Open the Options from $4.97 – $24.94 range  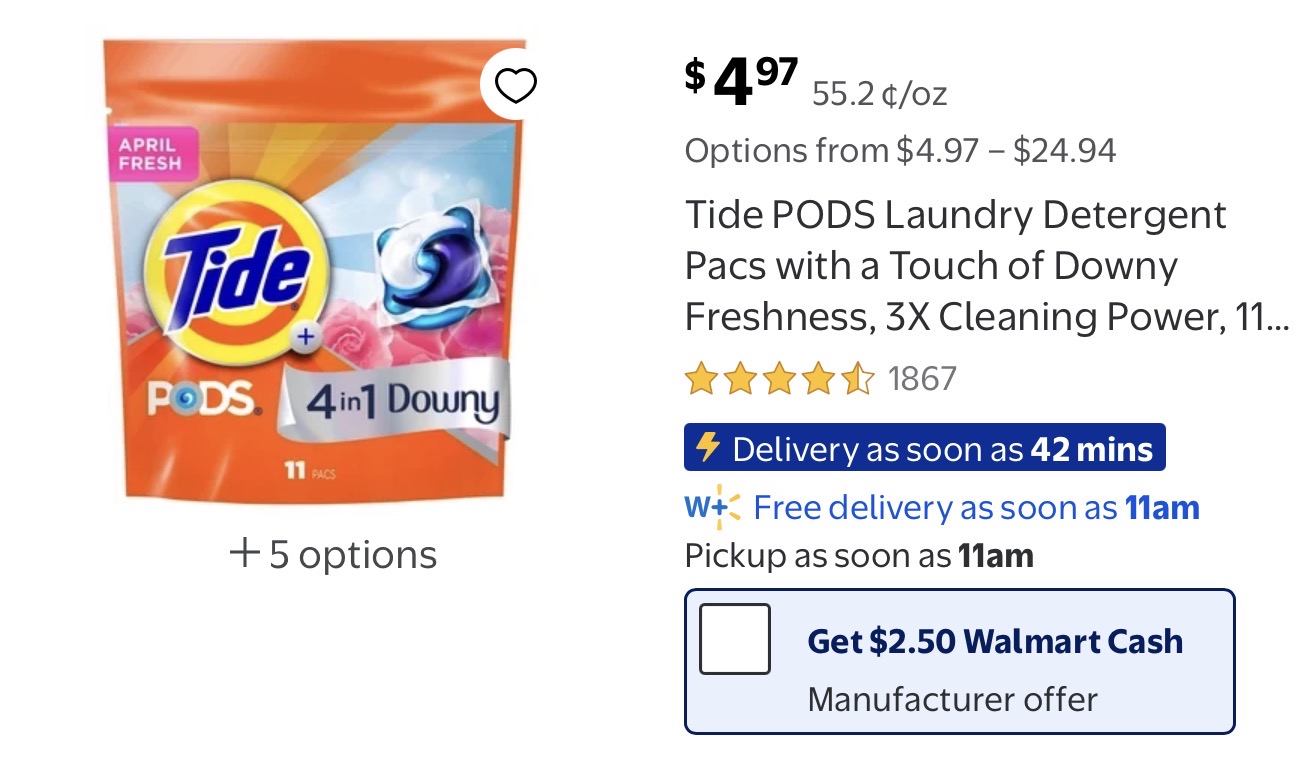900,150
